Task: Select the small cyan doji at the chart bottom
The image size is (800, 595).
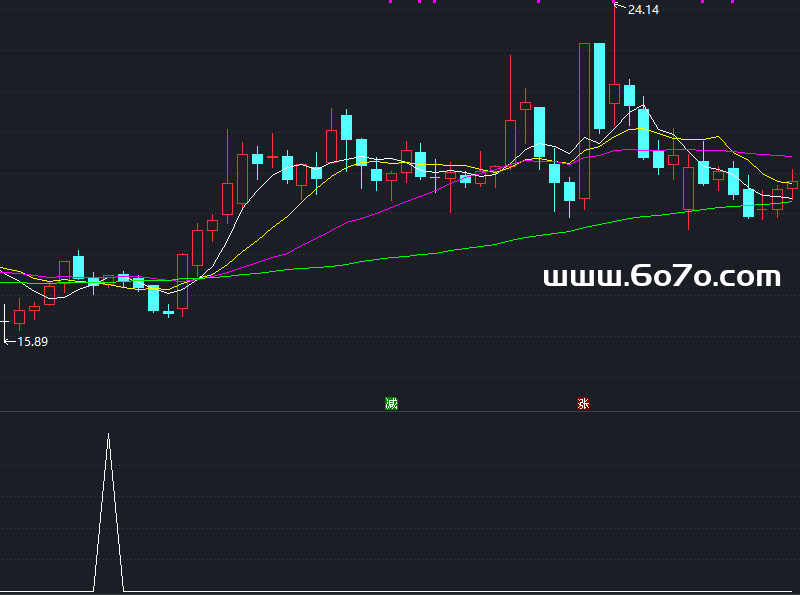Action: tap(168, 312)
